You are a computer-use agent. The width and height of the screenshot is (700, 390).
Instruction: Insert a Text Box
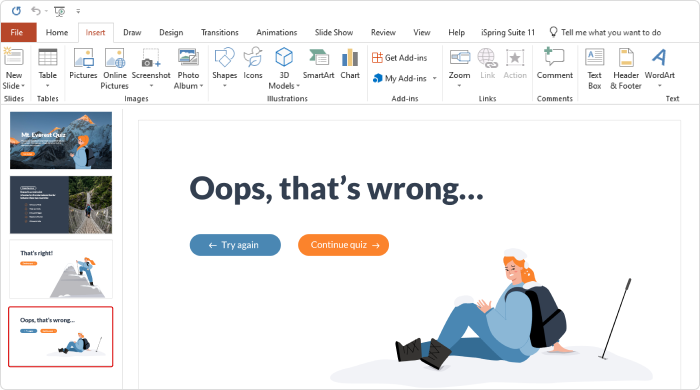tap(594, 68)
